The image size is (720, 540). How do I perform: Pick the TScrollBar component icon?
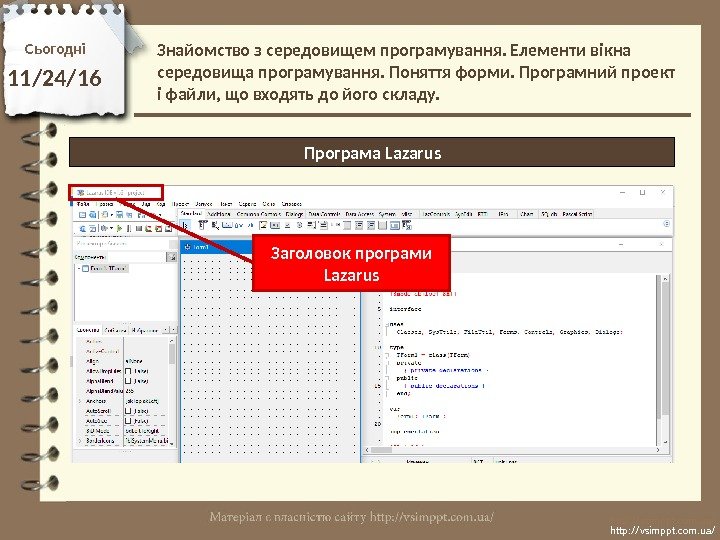[336, 225]
